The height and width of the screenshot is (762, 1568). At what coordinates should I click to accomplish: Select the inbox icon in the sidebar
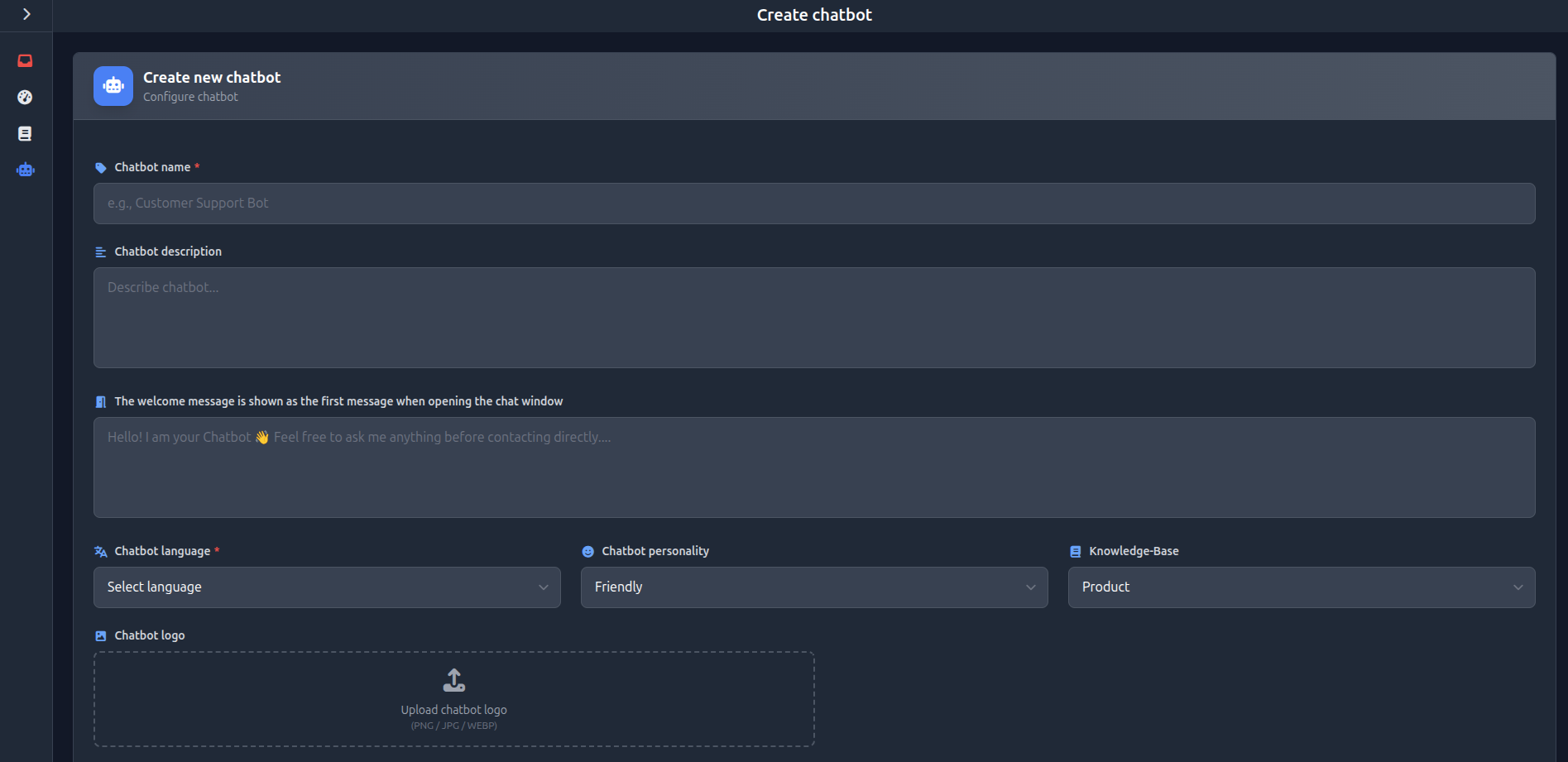point(25,60)
